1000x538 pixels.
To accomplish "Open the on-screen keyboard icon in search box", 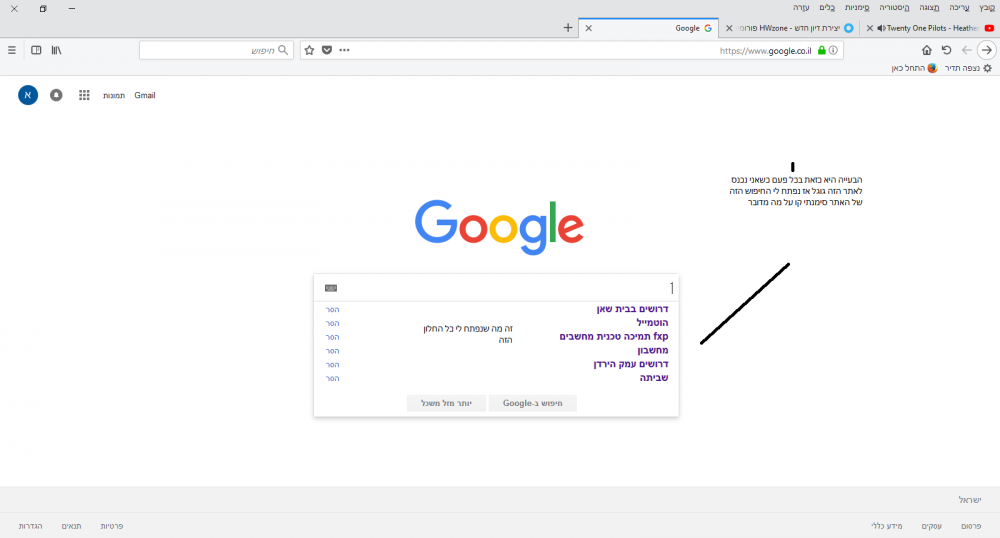I will [331, 288].
